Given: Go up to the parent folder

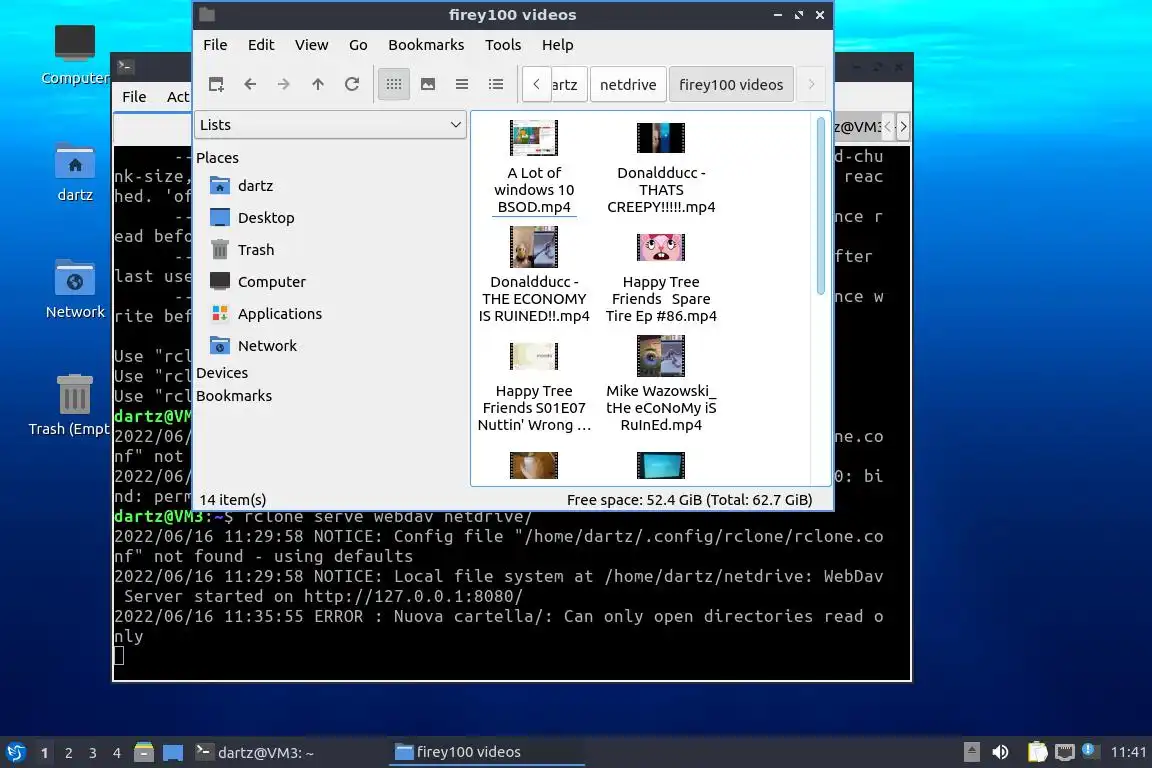Looking at the screenshot, I should (317, 85).
